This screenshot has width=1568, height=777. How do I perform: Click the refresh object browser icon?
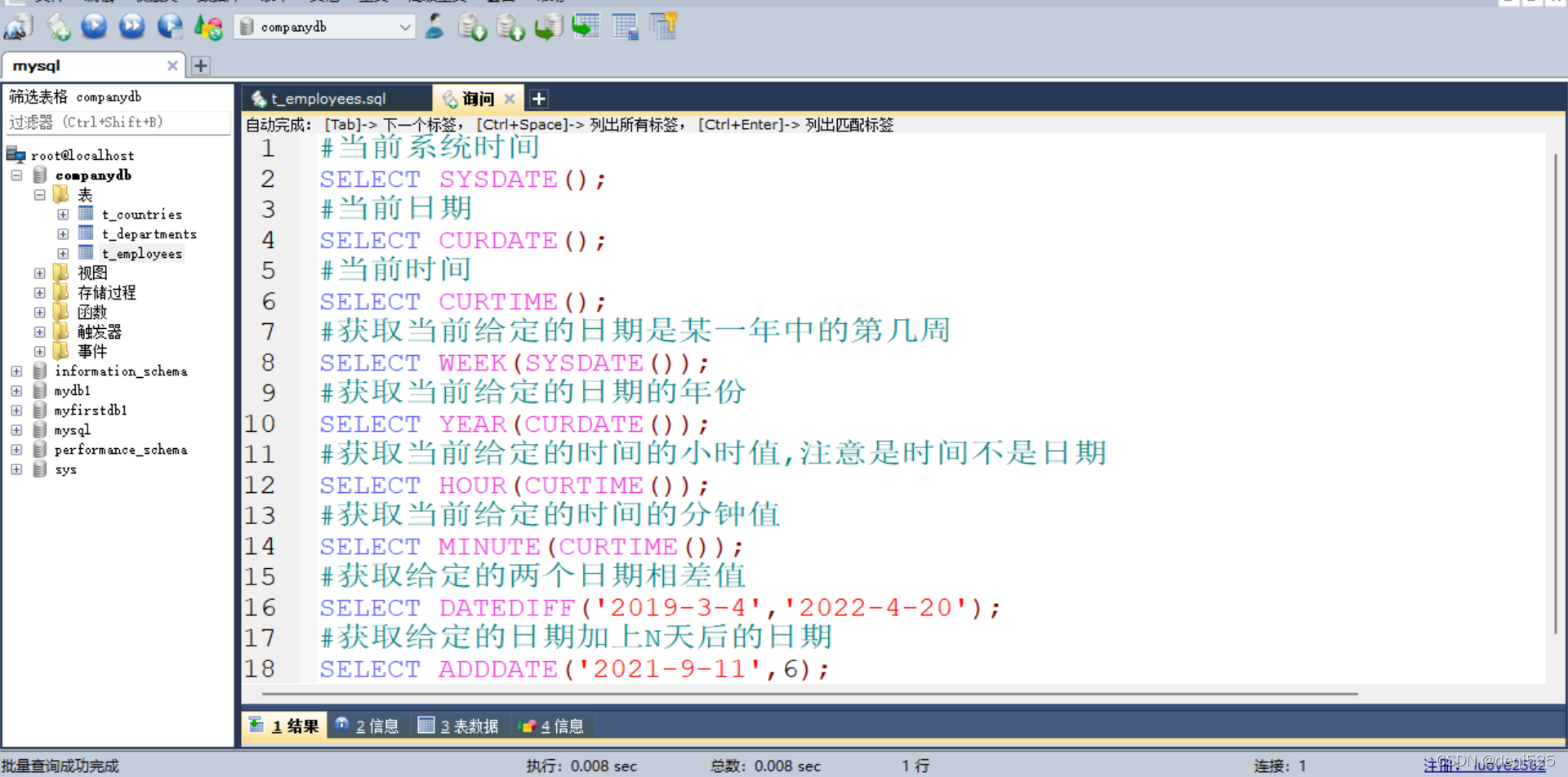point(208,27)
